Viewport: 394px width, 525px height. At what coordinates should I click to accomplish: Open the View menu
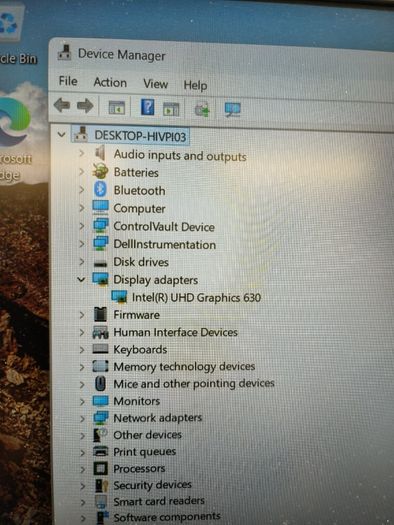pyautogui.click(x=155, y=84)
